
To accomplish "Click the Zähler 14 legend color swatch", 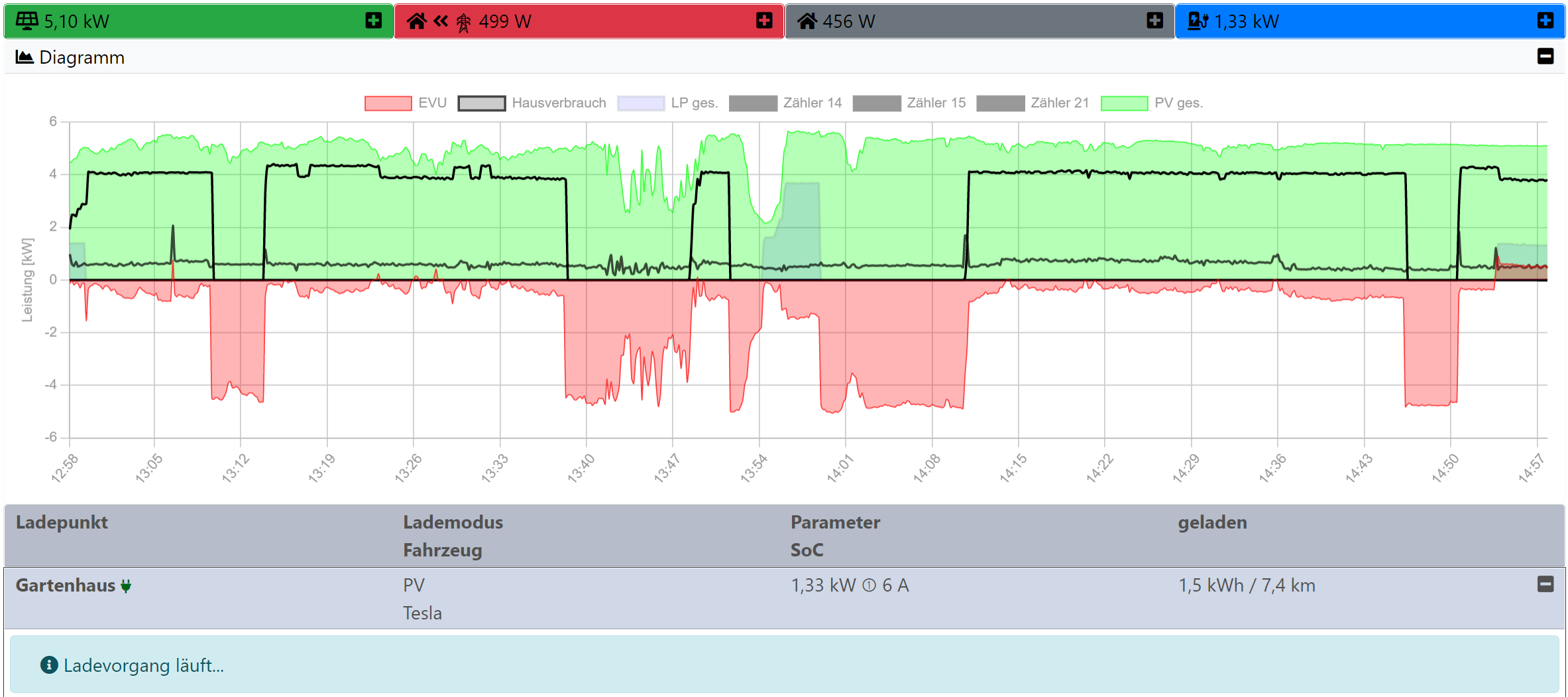I will tap(753, 103).
